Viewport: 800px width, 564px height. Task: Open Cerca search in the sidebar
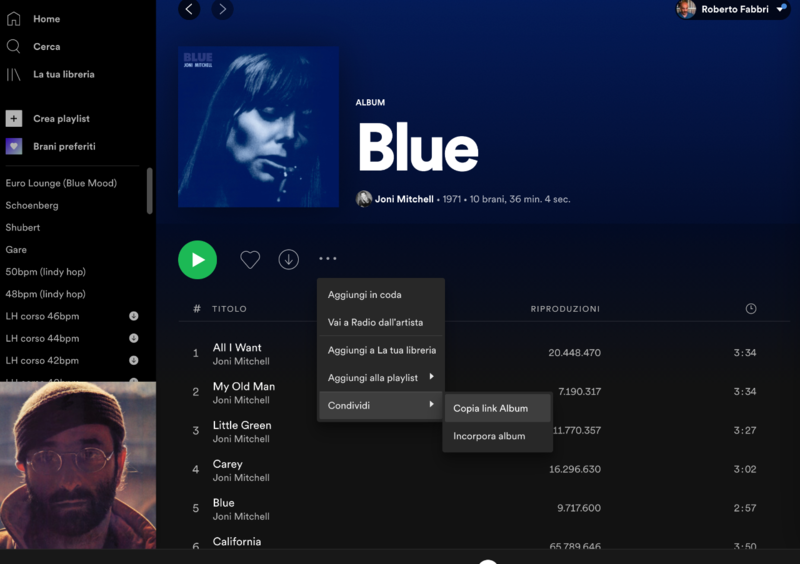(x=46, y=47)
